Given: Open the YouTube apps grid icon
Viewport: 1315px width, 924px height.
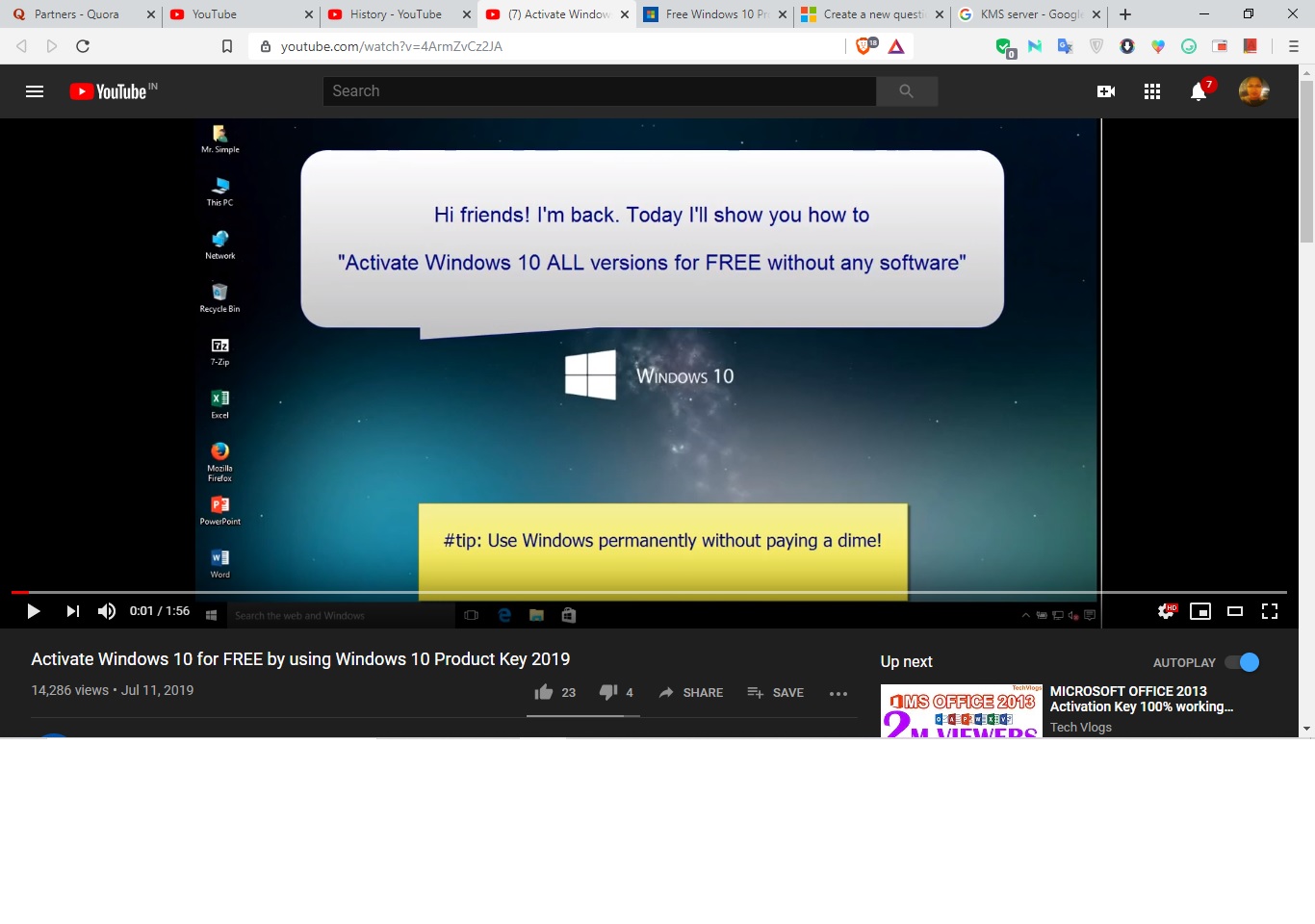Looking at the screenshot, I should click(1152, 91).
